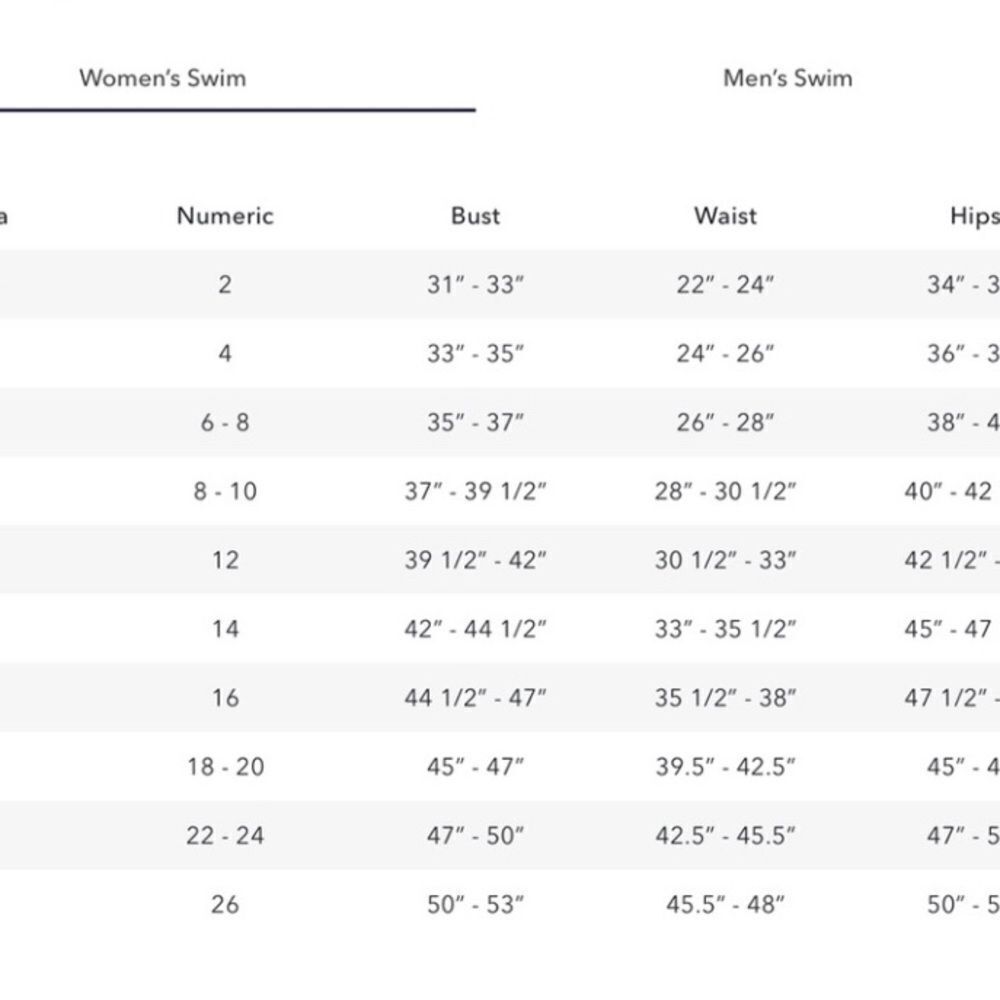Select numeric size 26 cell
The image size is (1000, 1000).
point(225,904)
